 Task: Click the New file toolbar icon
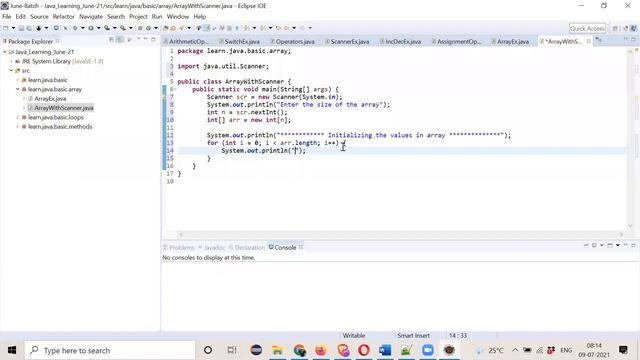[x=5, y=28]
